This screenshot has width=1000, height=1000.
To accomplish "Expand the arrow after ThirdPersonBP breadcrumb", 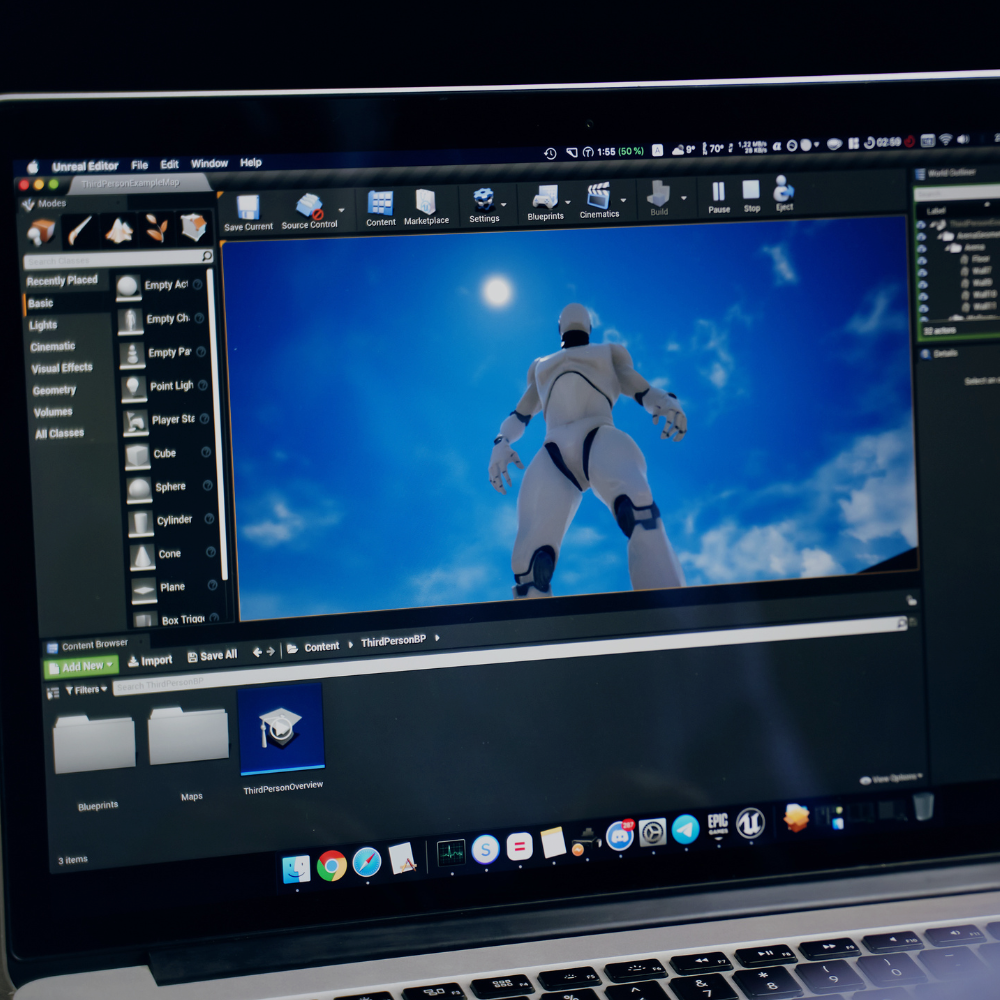I will pyautogui.click(x=437, y=637).
